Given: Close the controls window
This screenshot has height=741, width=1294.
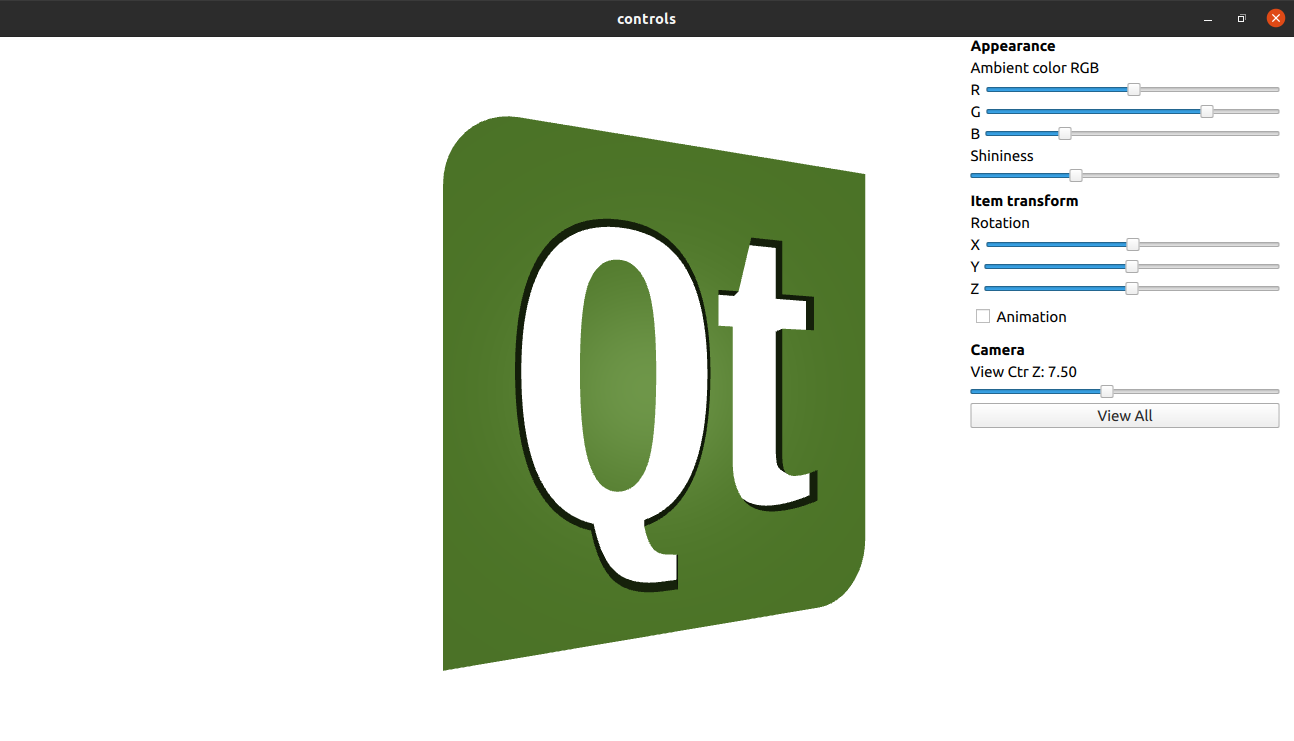Looking at the screenshot, I should 1275,18.
